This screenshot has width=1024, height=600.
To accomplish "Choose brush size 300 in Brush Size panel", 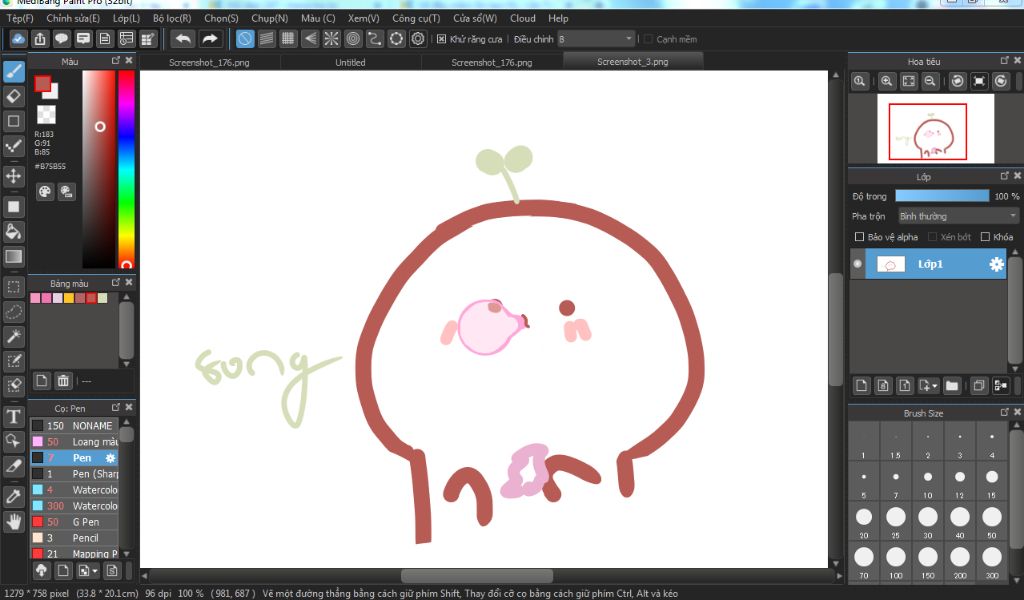I will pos(991,563).
